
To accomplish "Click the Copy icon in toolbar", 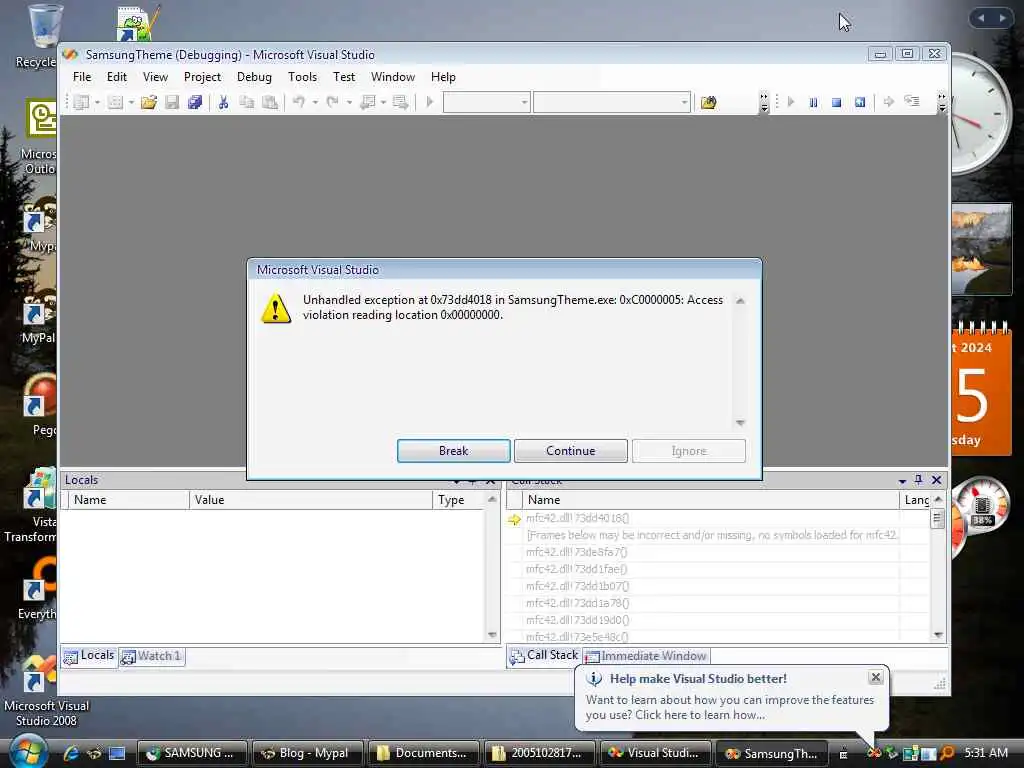I will point(247,103).
